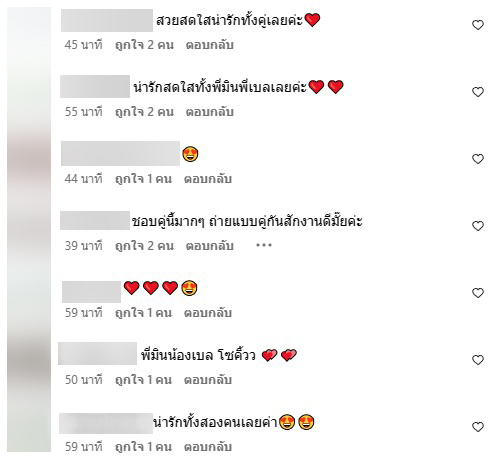Click ตอบกลับ under the 55 นาที comment

point(209,112)
